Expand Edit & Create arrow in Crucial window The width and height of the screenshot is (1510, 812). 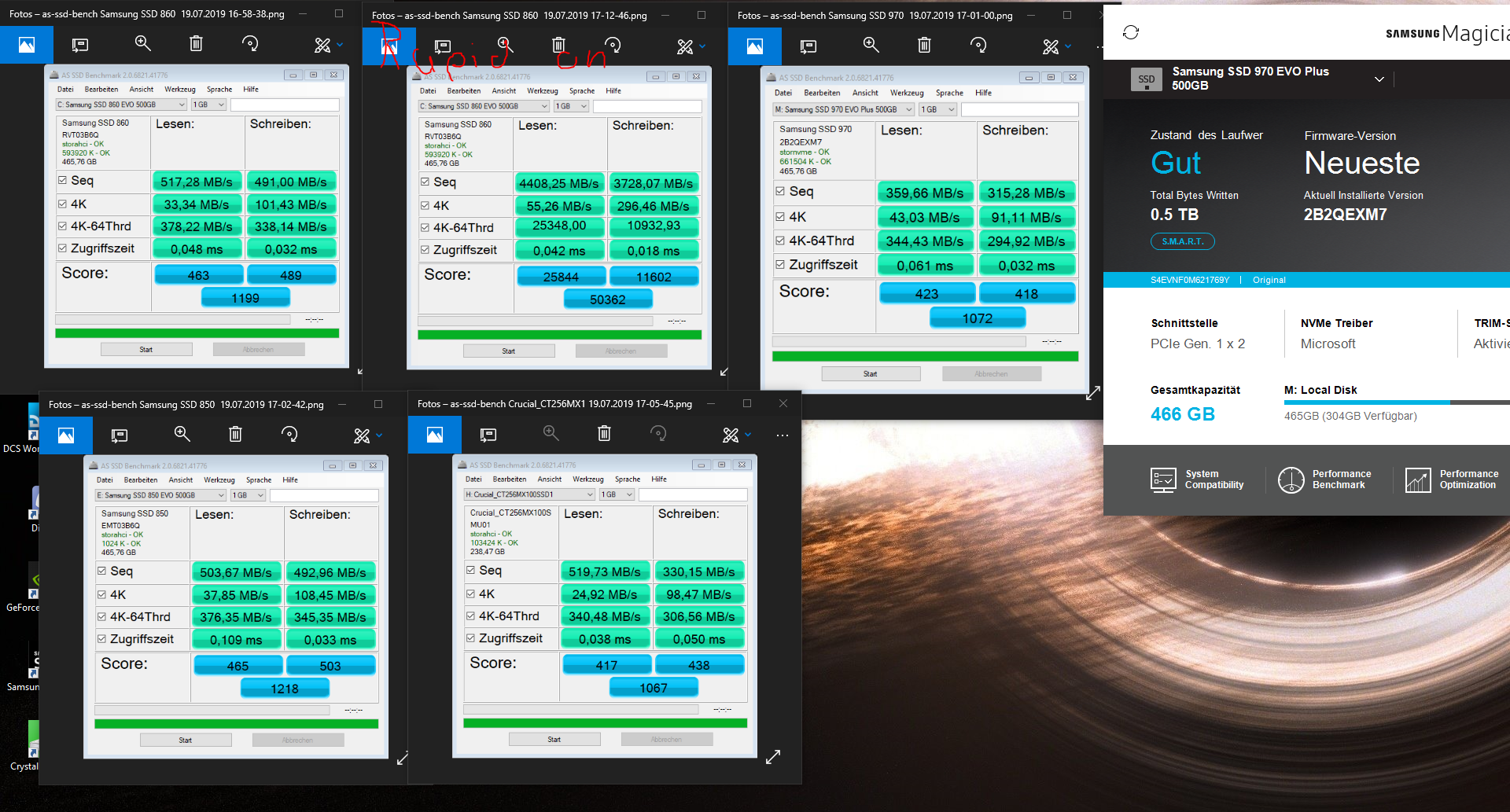coord(748,434)
